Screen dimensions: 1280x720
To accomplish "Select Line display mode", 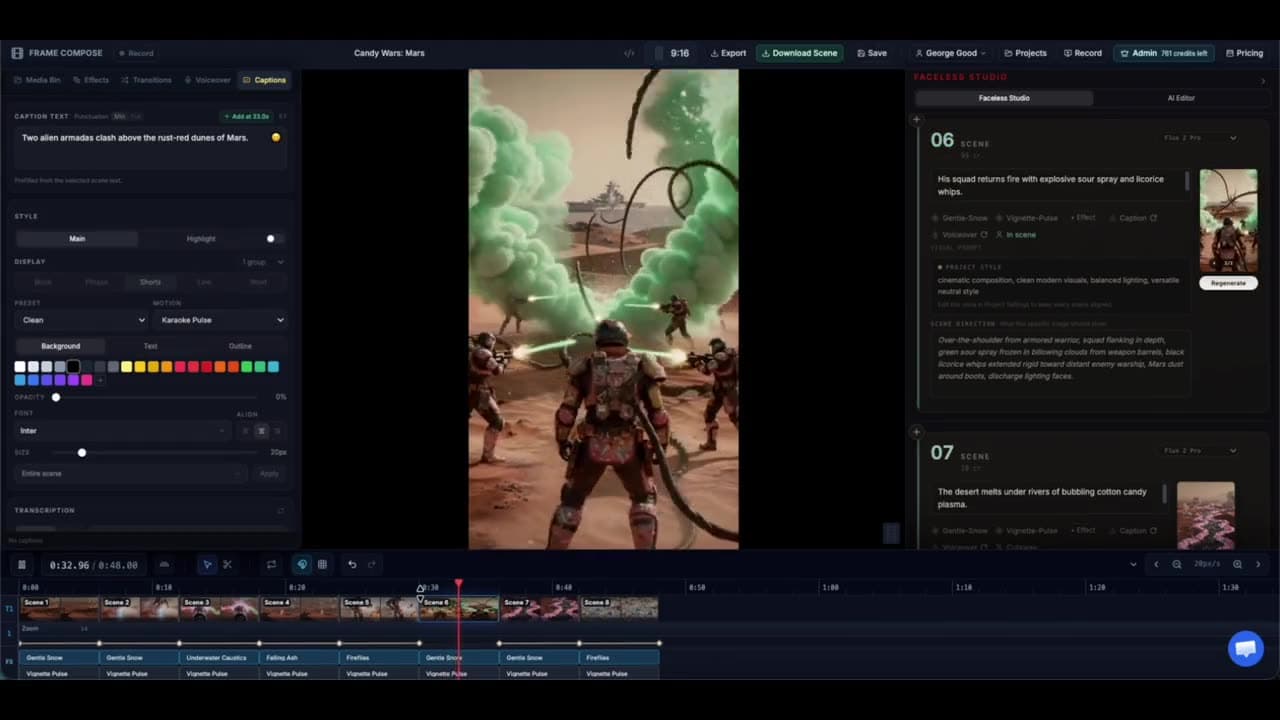I will [204, 282].
